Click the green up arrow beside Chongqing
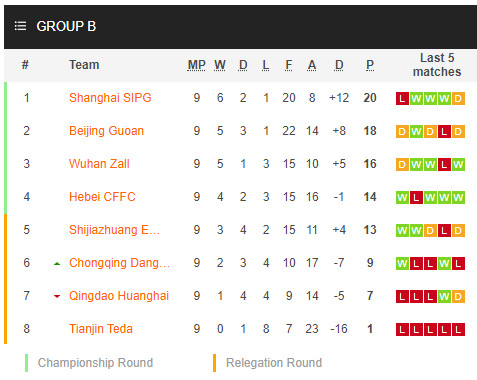Image resolution: width=477 pixels, height=380 pixels. [57, 264]
